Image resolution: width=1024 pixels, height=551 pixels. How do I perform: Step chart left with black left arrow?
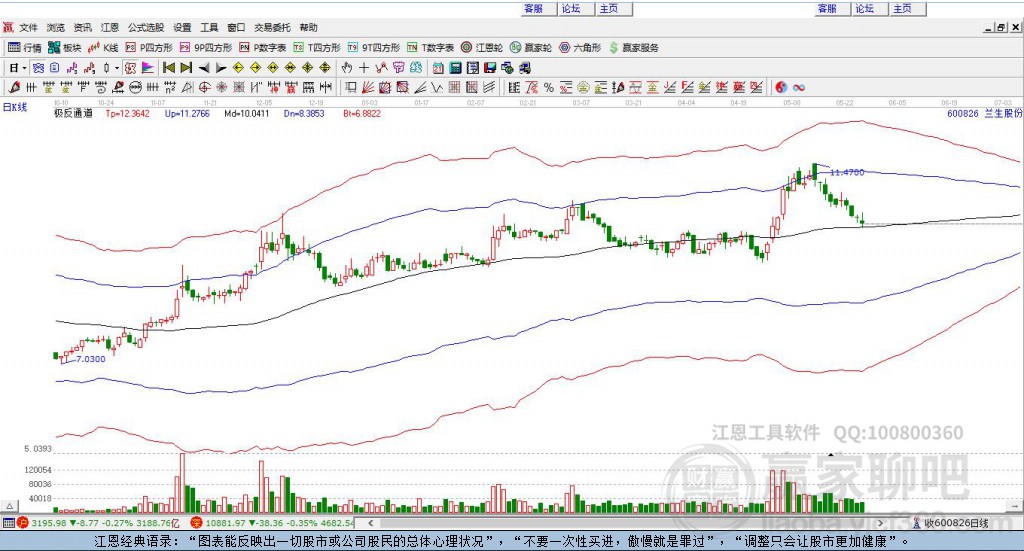tap(204, 68)
